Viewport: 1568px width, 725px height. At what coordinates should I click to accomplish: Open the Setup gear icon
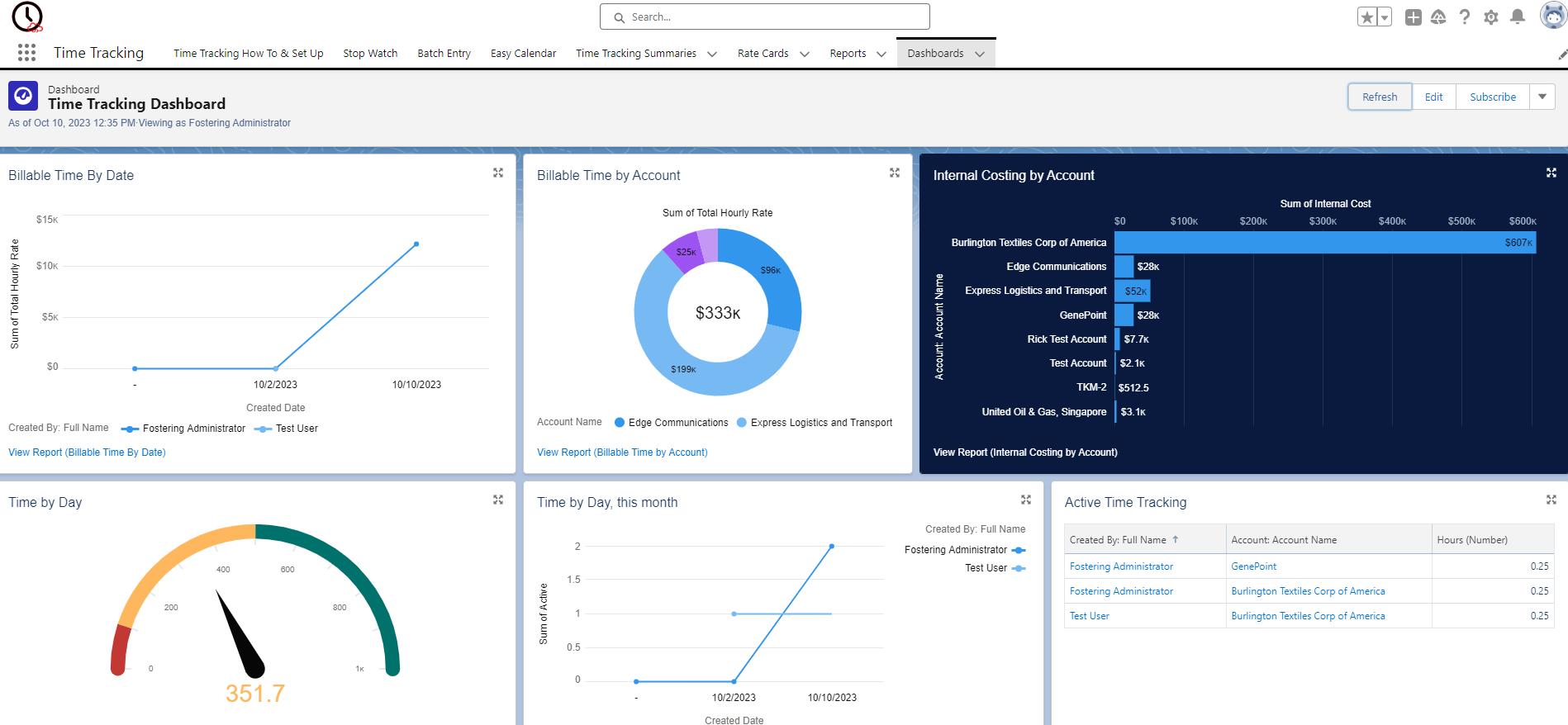coord(1491,17)
